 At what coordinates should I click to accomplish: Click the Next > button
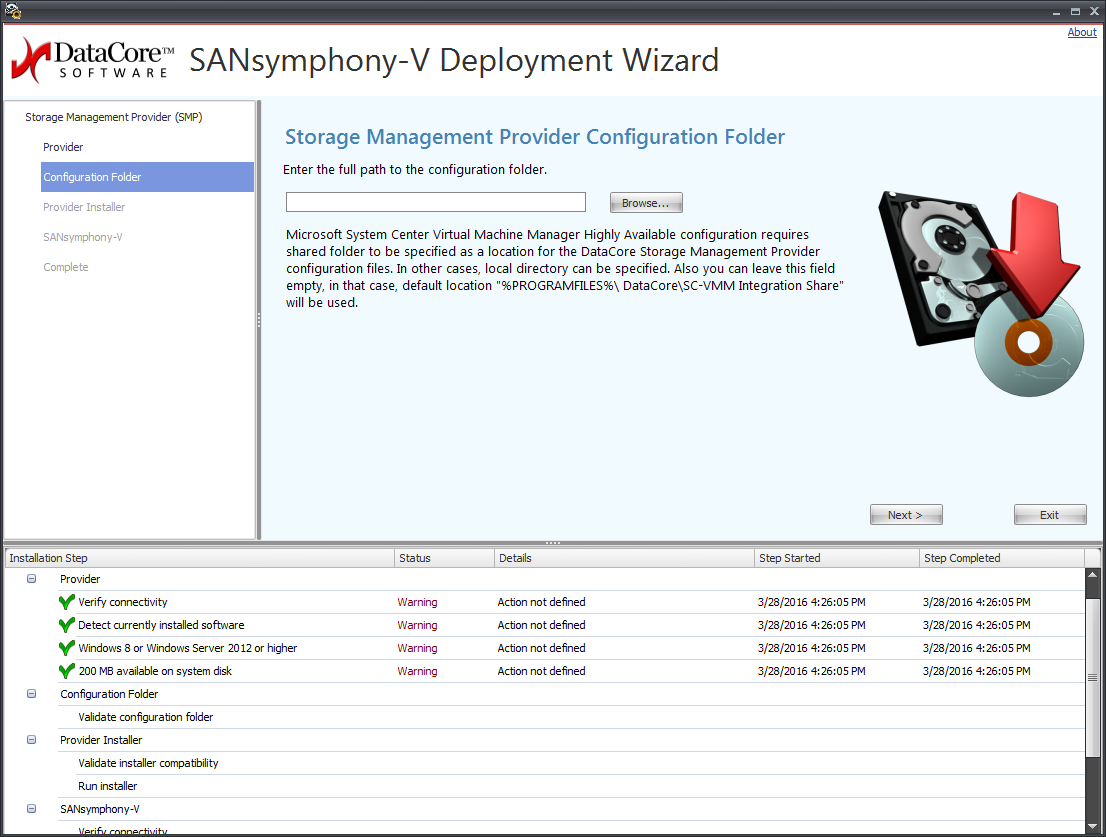point(906,515)
